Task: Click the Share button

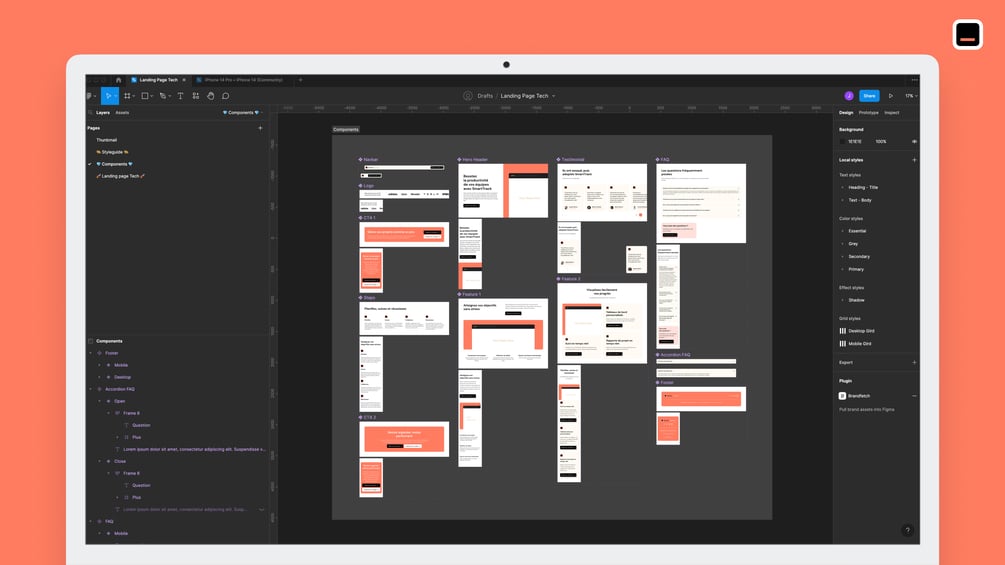Action: pyautogui.click(x=869, y=96)
